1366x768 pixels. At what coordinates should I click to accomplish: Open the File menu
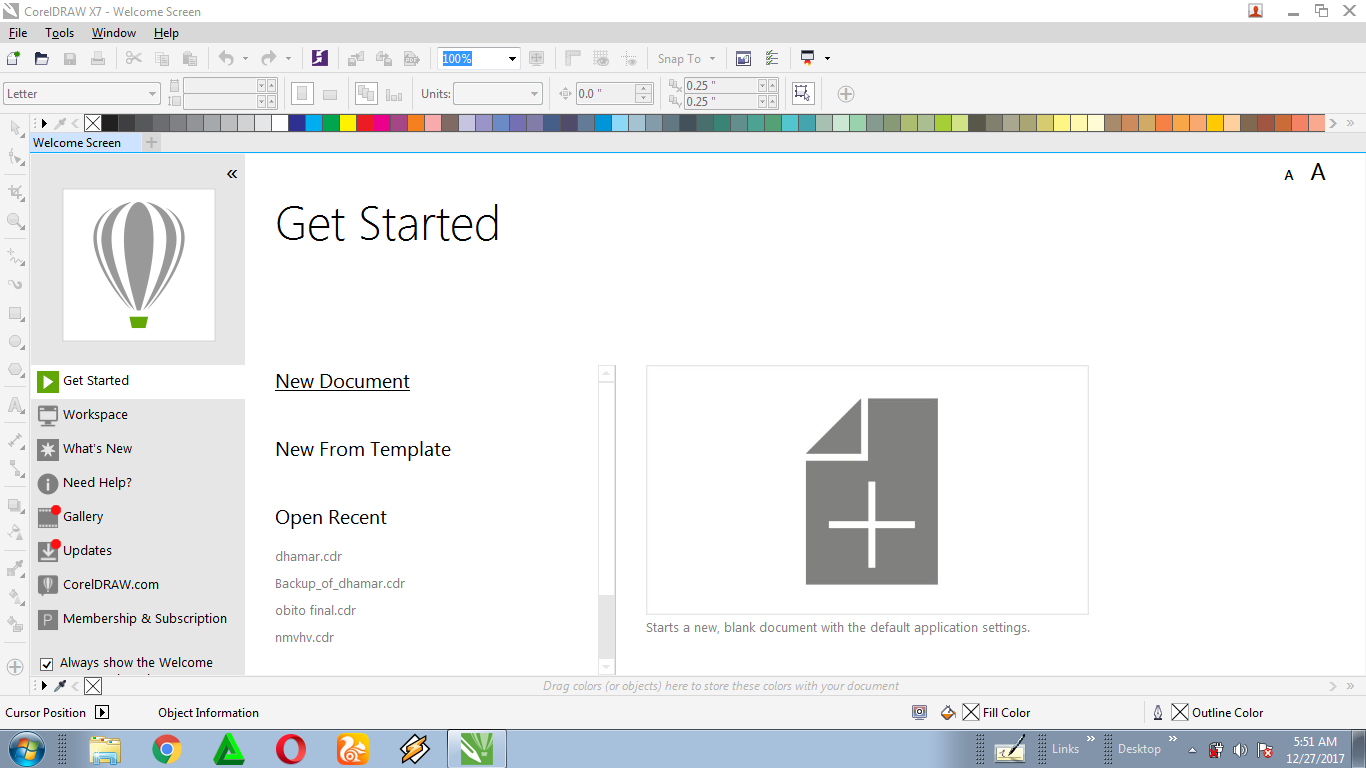coord(17,33)
